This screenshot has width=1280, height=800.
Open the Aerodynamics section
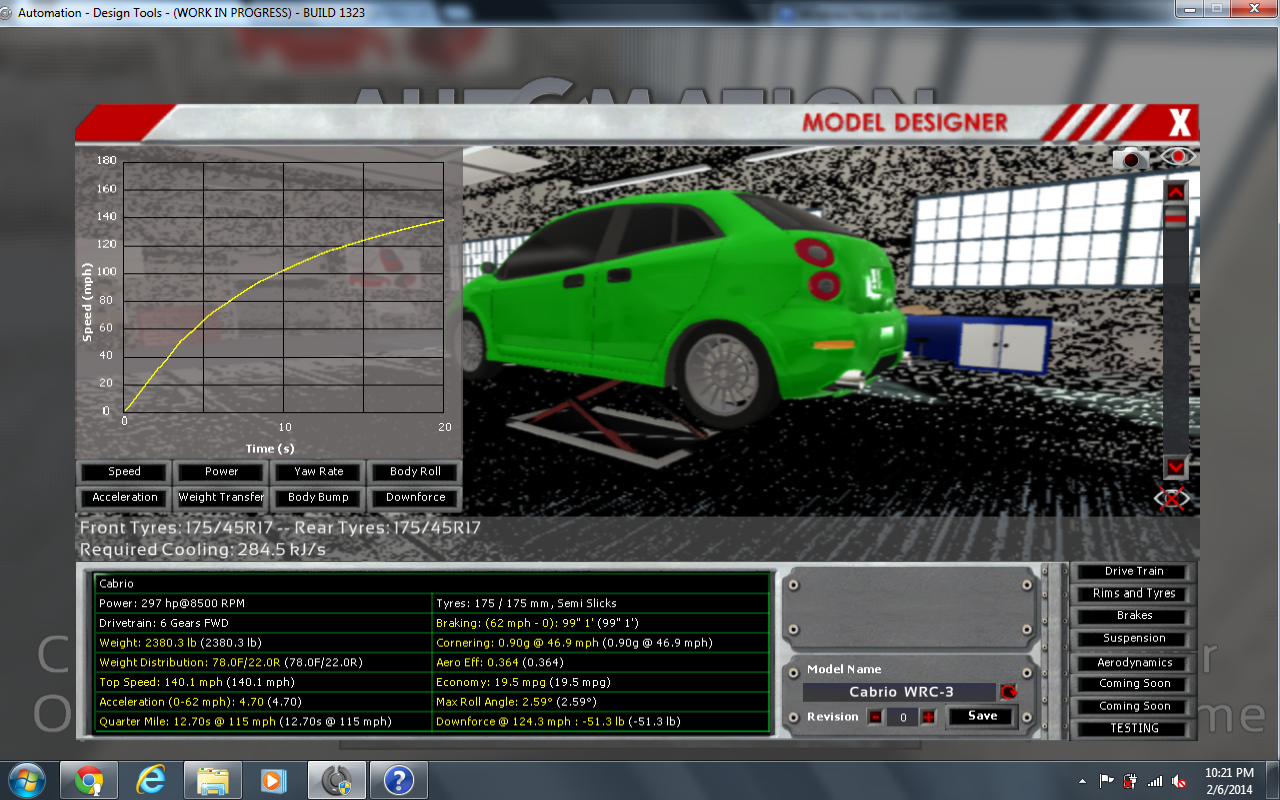point(1134,663)
